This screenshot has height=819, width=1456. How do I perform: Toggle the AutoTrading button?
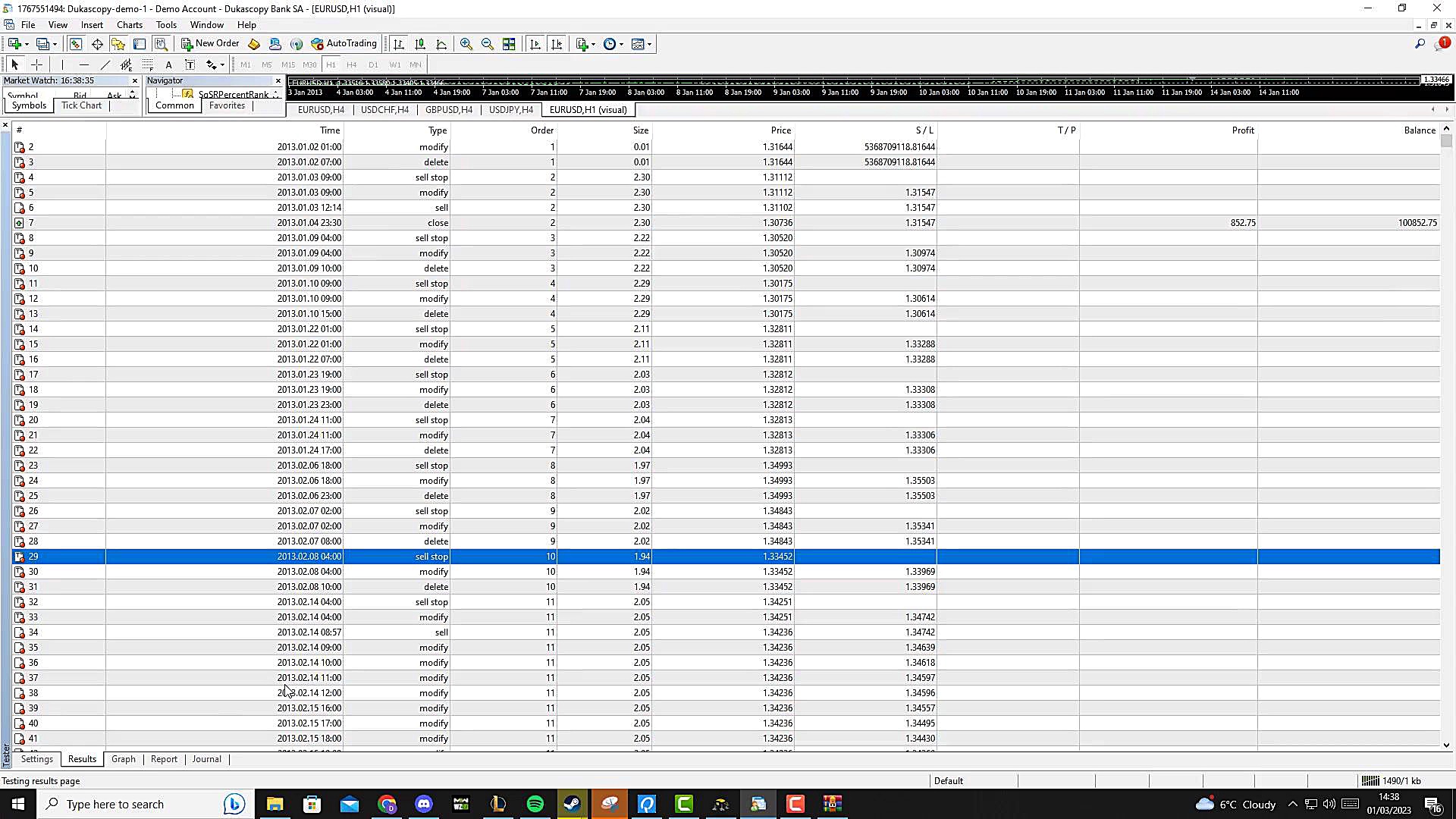344,44
